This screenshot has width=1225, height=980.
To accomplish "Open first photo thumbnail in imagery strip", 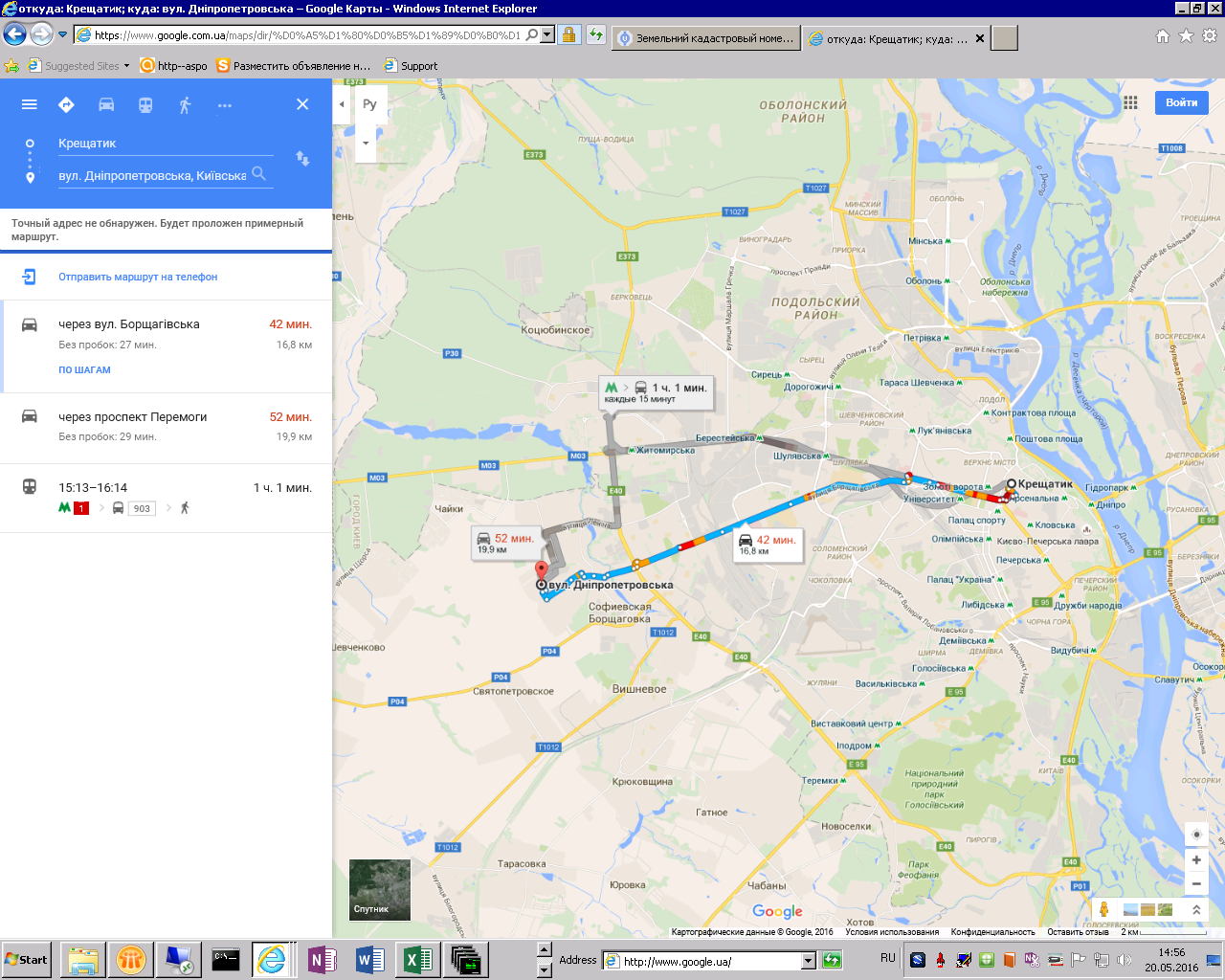I will [x=1130, y=909].
